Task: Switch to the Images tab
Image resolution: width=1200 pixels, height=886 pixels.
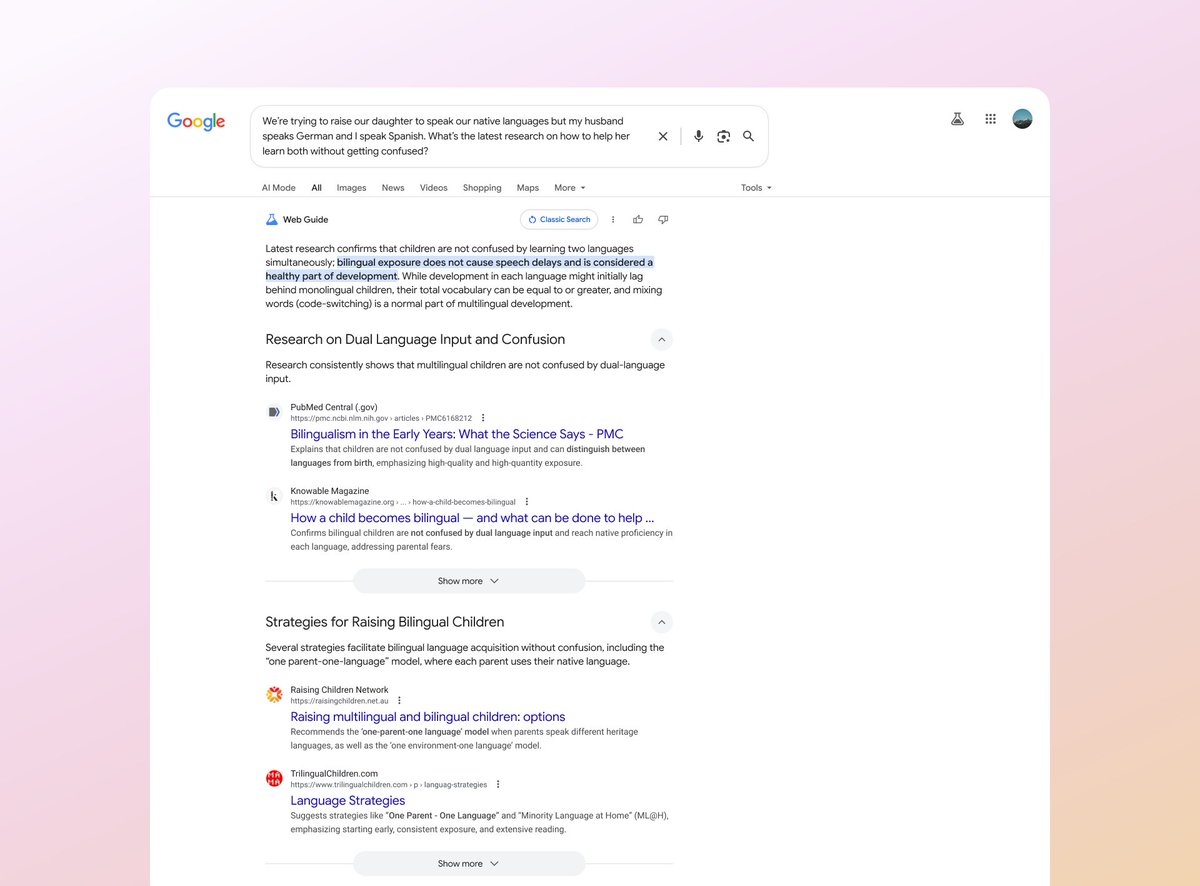Action: point(351,187)
